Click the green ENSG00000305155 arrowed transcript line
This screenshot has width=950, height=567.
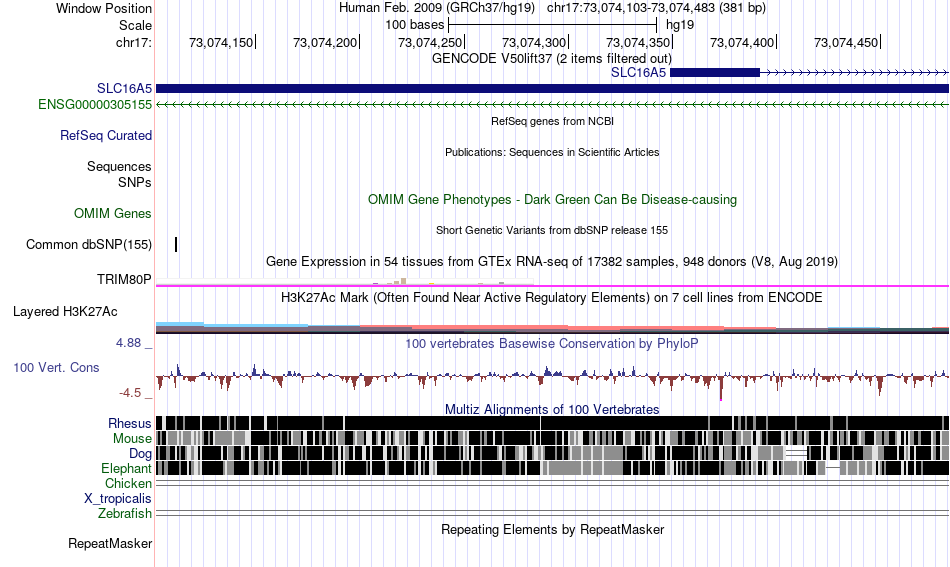pyautogui.click(x=553, y=105)
